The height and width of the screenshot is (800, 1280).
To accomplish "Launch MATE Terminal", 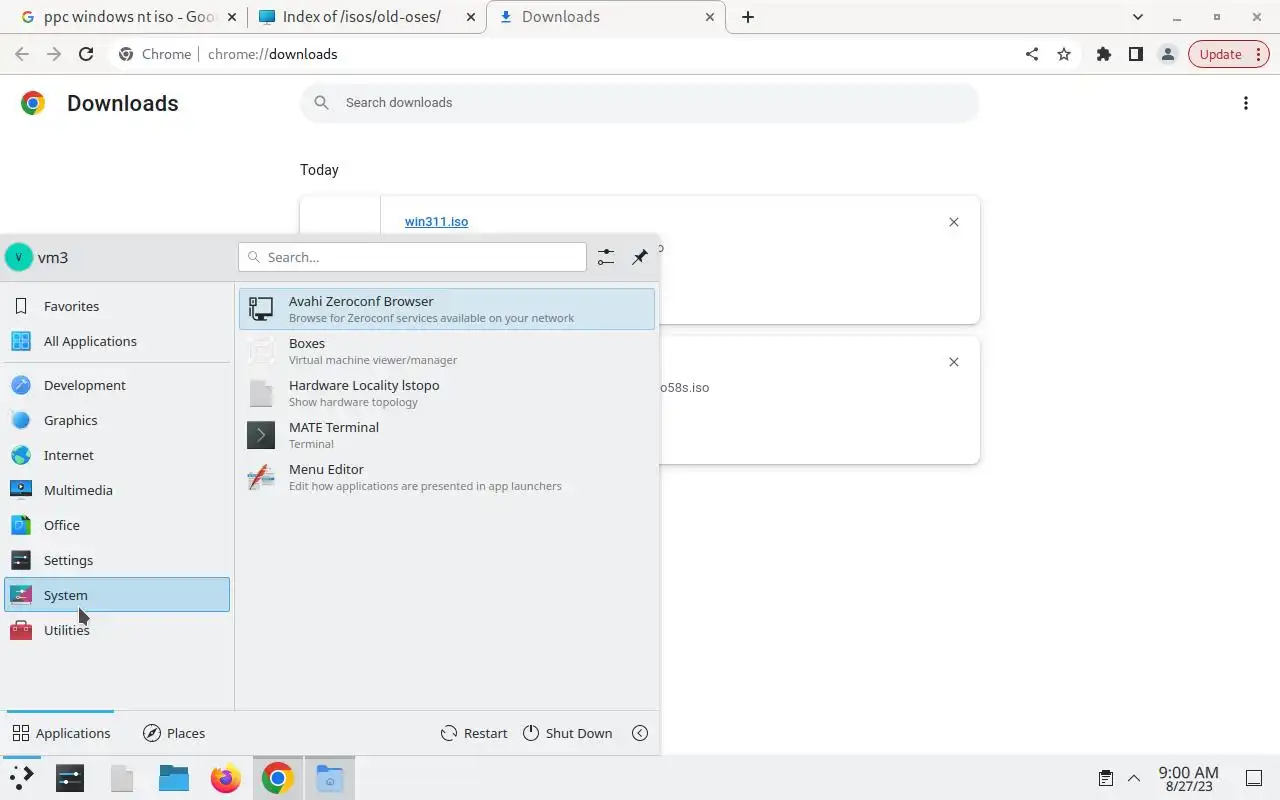I will point(446,435).
